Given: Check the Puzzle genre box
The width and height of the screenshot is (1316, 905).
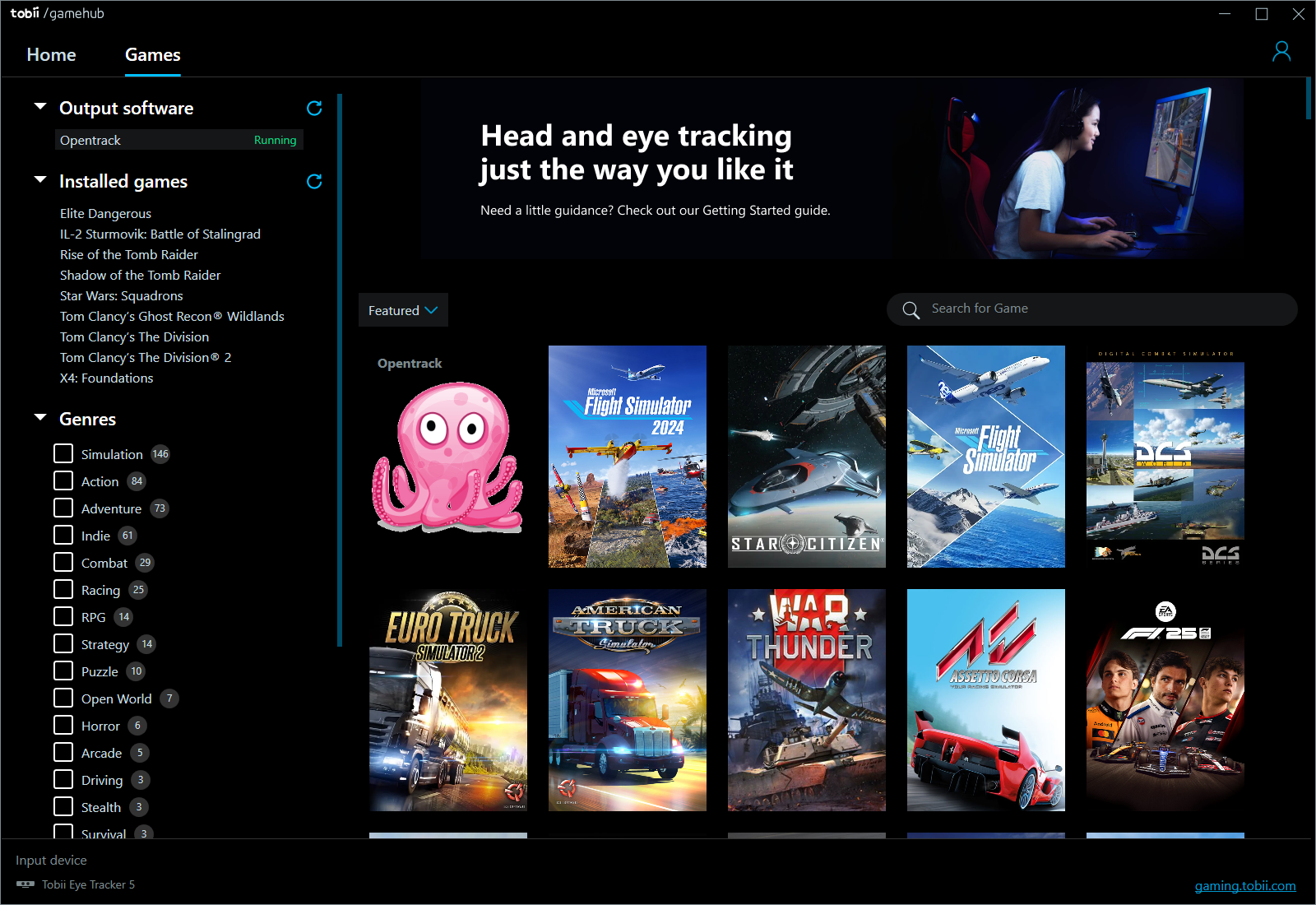Looking at the screenshot, I should click(x=63, y=671).
